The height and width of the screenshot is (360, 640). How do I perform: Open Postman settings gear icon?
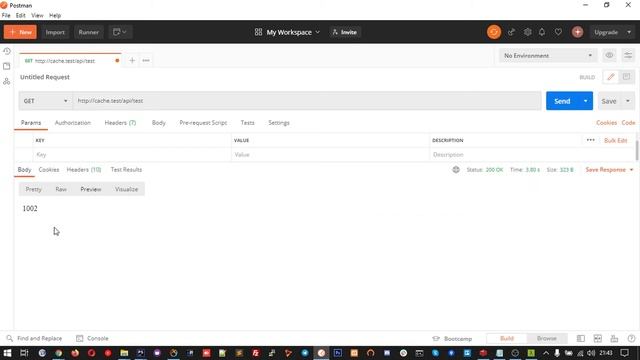[527, 32]
